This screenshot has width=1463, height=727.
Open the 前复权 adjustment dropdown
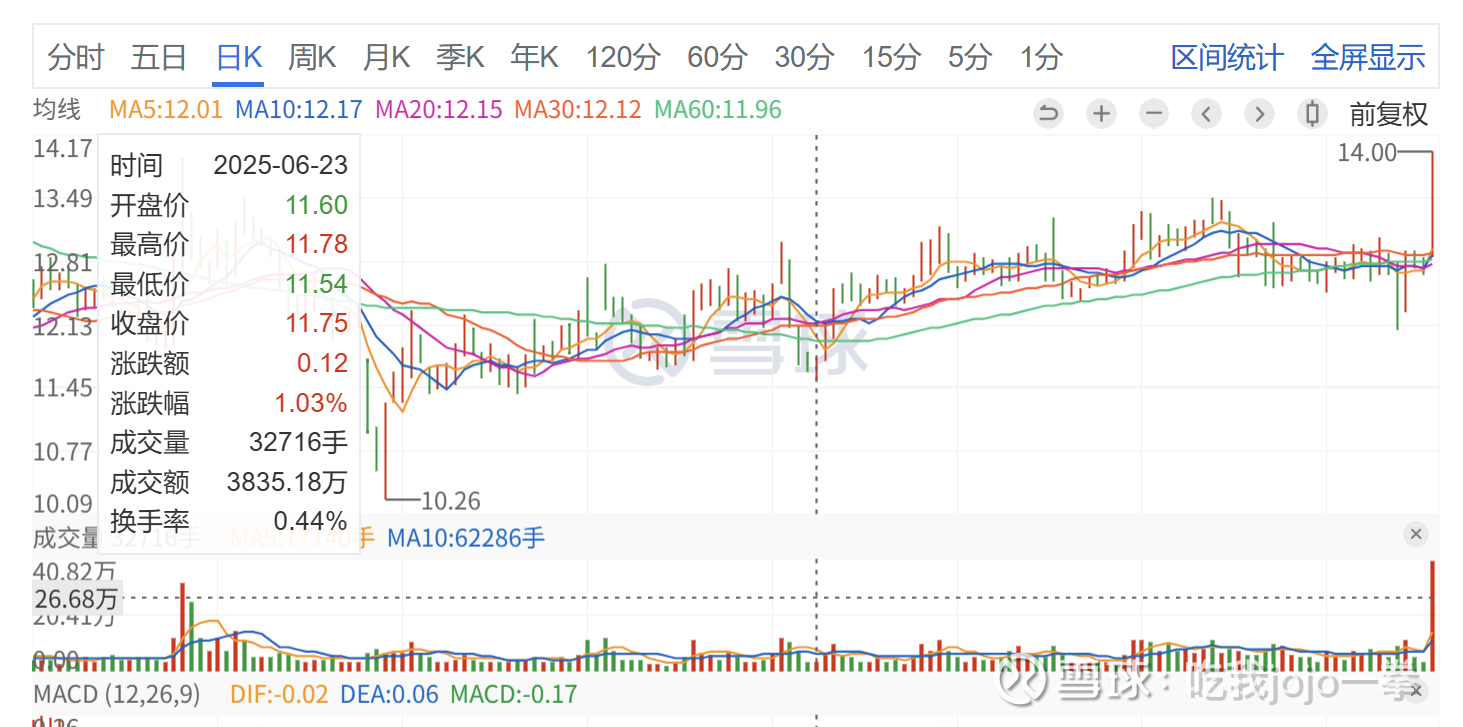1389,114
